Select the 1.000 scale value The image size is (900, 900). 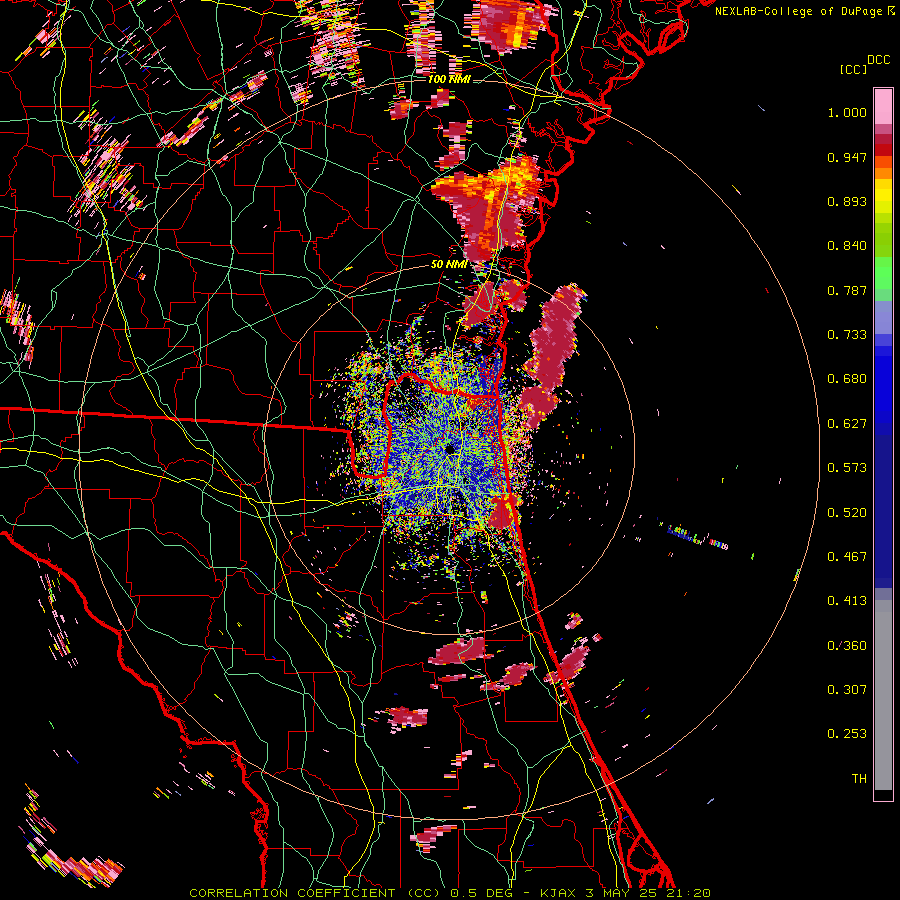847,112
